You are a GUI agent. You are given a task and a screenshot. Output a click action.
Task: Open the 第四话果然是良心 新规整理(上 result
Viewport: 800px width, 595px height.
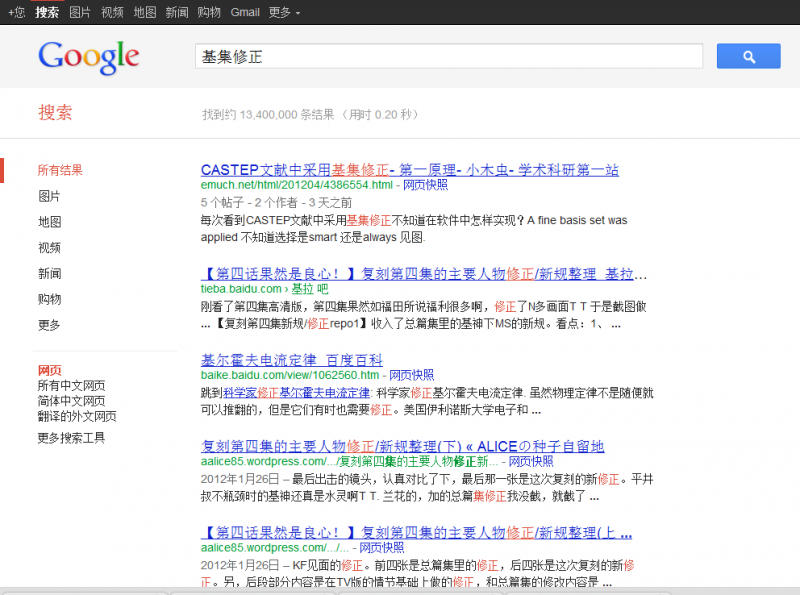click(416, 533)
